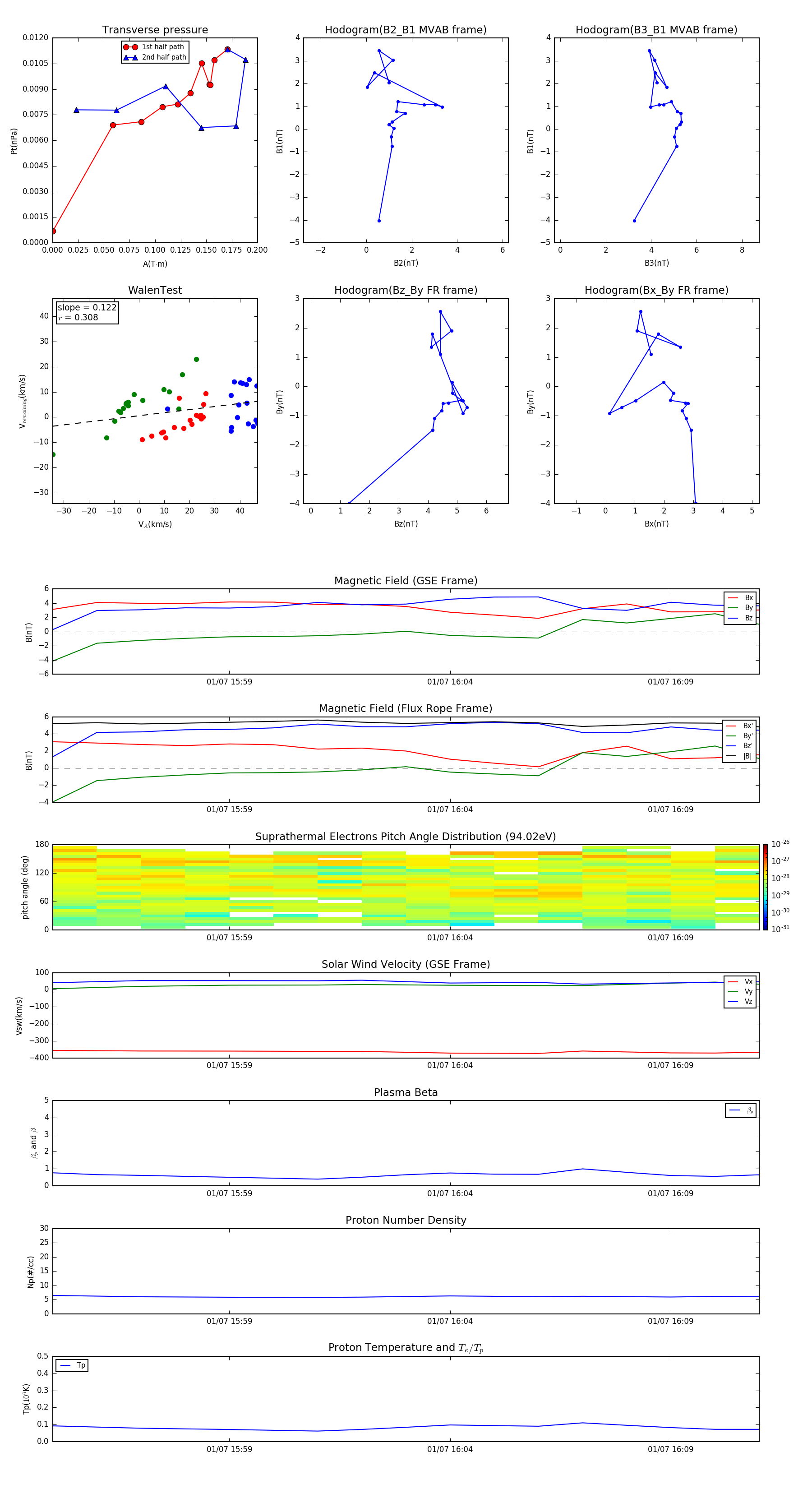812x1489 pixels.
Task: Click the 'Hodogram(B2_B1 MVAB frame)' title
Action: pyautogui.click(x=406, y=30)
